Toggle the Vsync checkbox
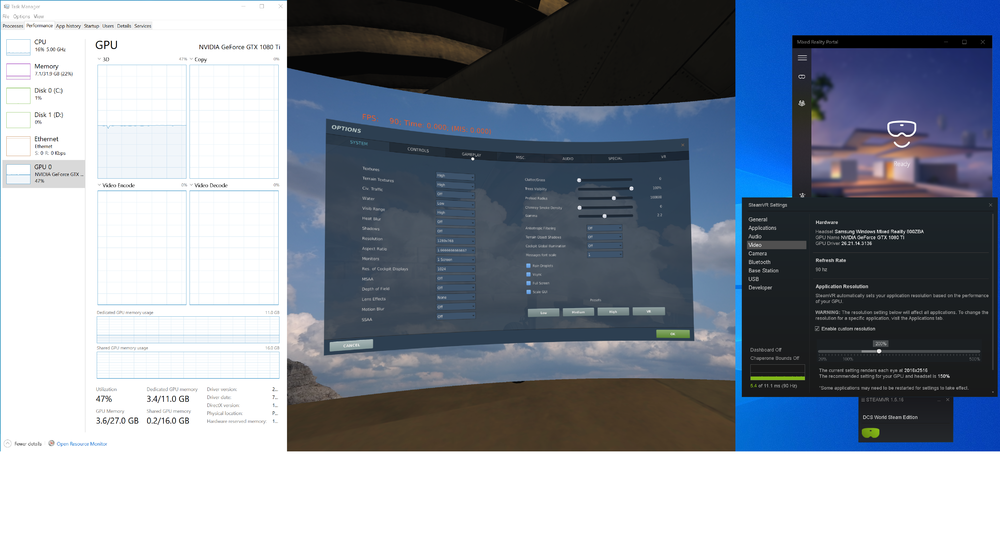The width and height of the screenshot is (1000, 547). 528,274
